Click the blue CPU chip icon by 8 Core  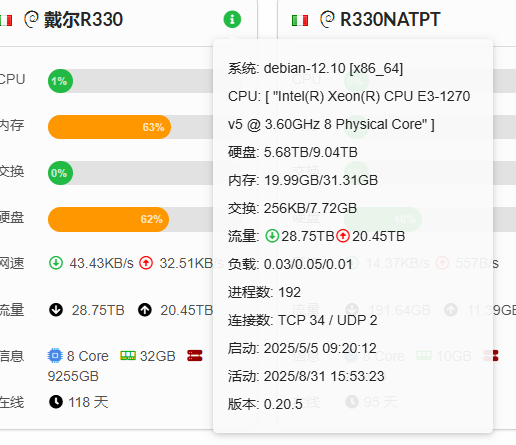coord(55,355)
